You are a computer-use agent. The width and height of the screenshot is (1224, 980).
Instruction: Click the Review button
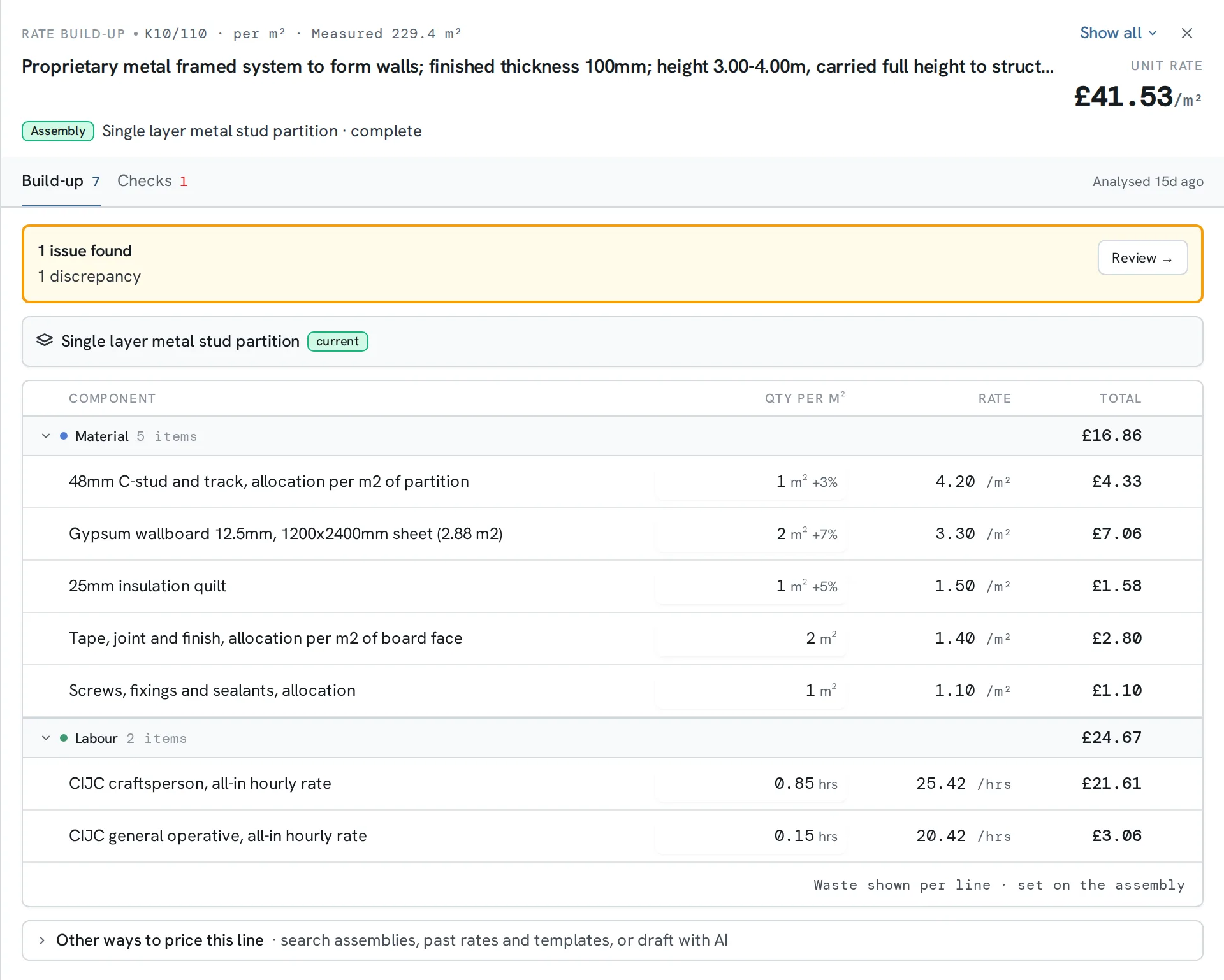[1142, 257]
